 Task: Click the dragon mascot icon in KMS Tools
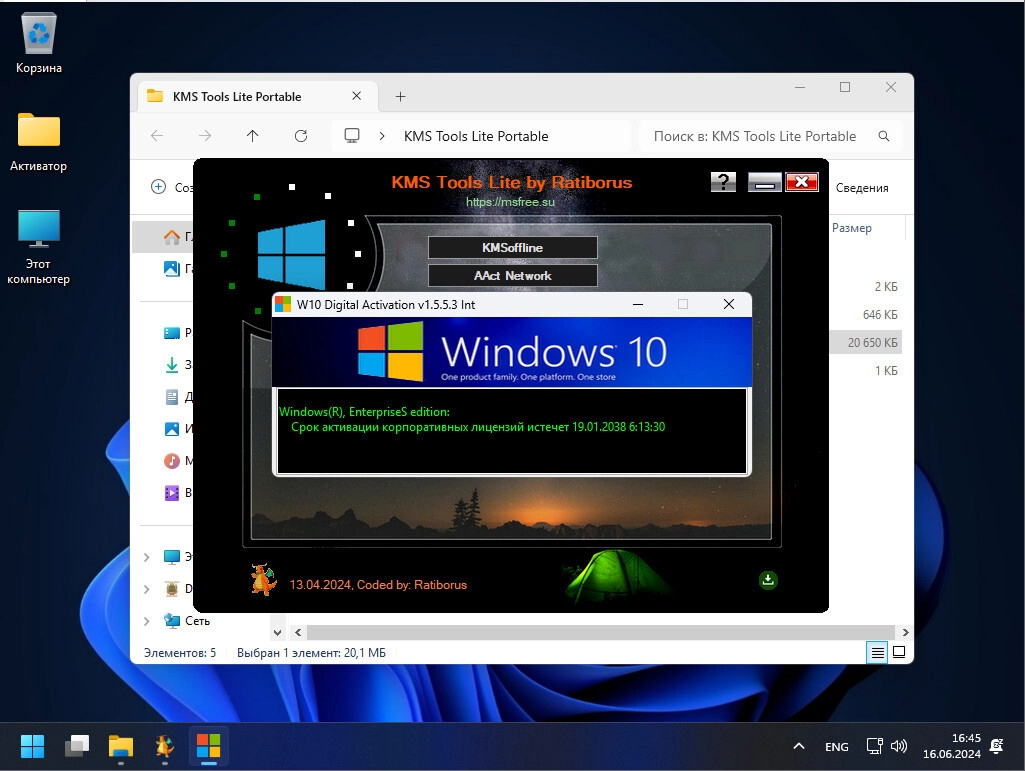click(x=263, y=580)
